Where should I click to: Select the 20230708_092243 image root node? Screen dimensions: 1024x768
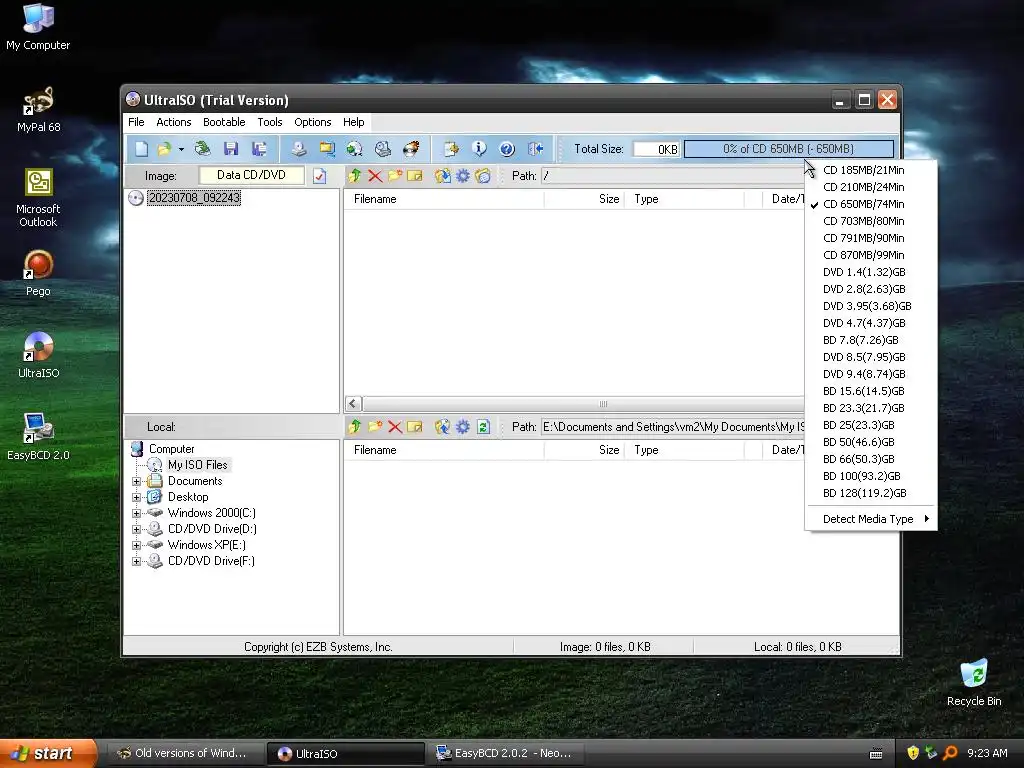194,198
